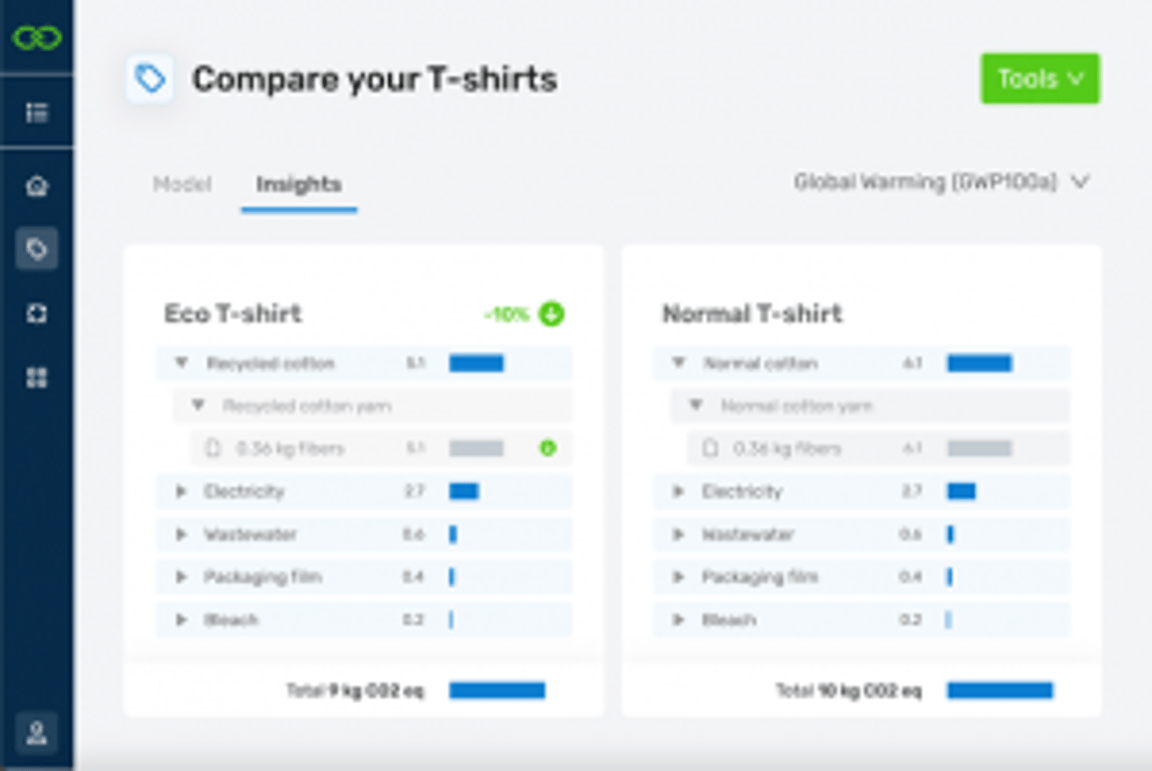Click the tag icon next to Compare your T-shirts
The width and height of the screenshot is (1152, 771).
click(x=150, y=79)
